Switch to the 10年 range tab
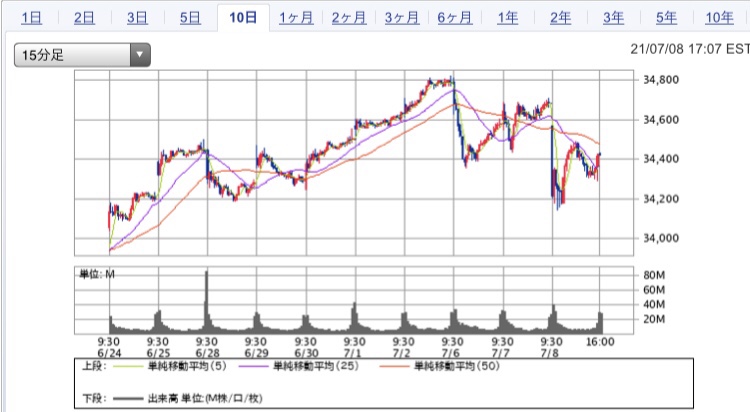750x412 pixels. tap(719, 18)
